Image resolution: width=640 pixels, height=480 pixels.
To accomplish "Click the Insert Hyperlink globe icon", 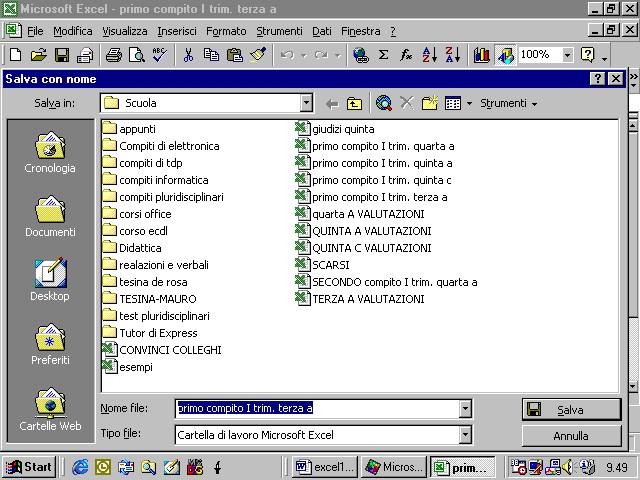I will [360, 54].
